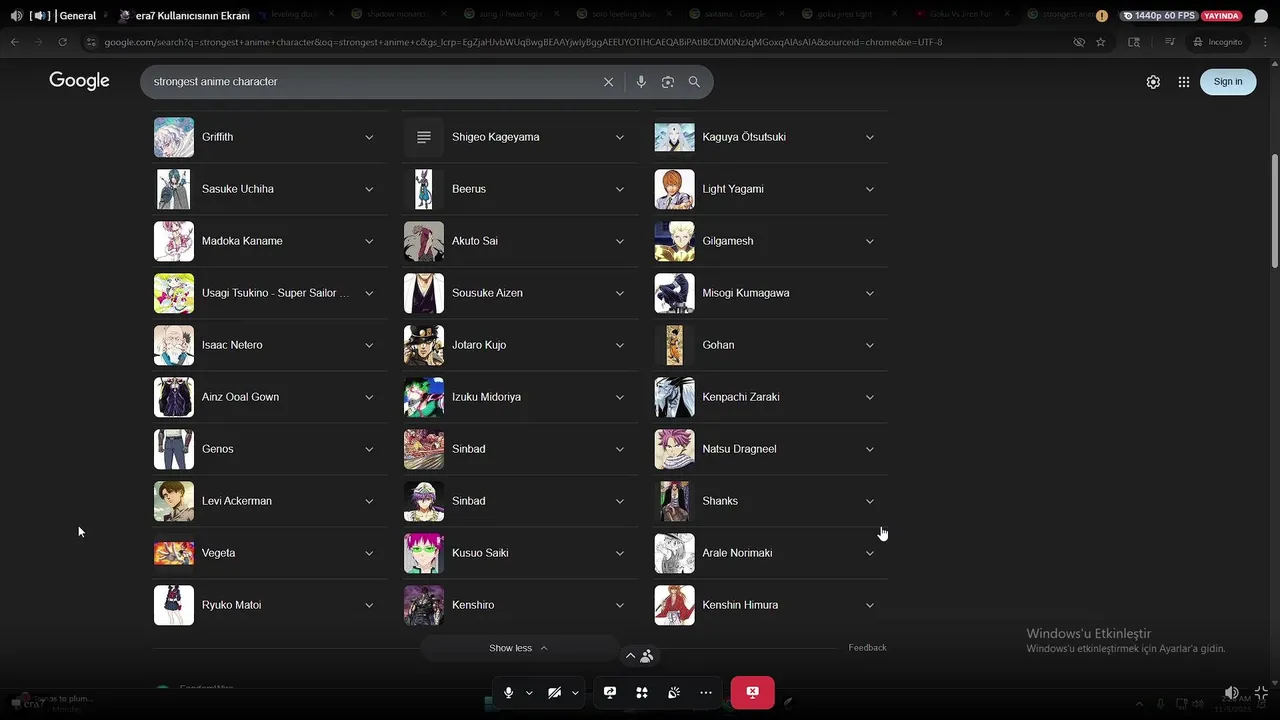Open the Google apps grid
This screenshot has height=720, width=1280.
click(x=1184, y=82)
